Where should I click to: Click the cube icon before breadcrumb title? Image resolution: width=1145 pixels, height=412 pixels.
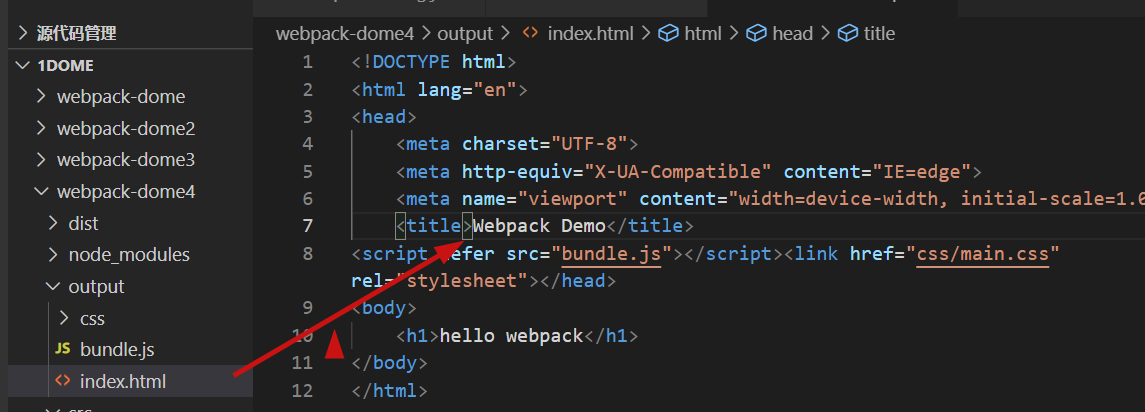click(x=847, y=34)
